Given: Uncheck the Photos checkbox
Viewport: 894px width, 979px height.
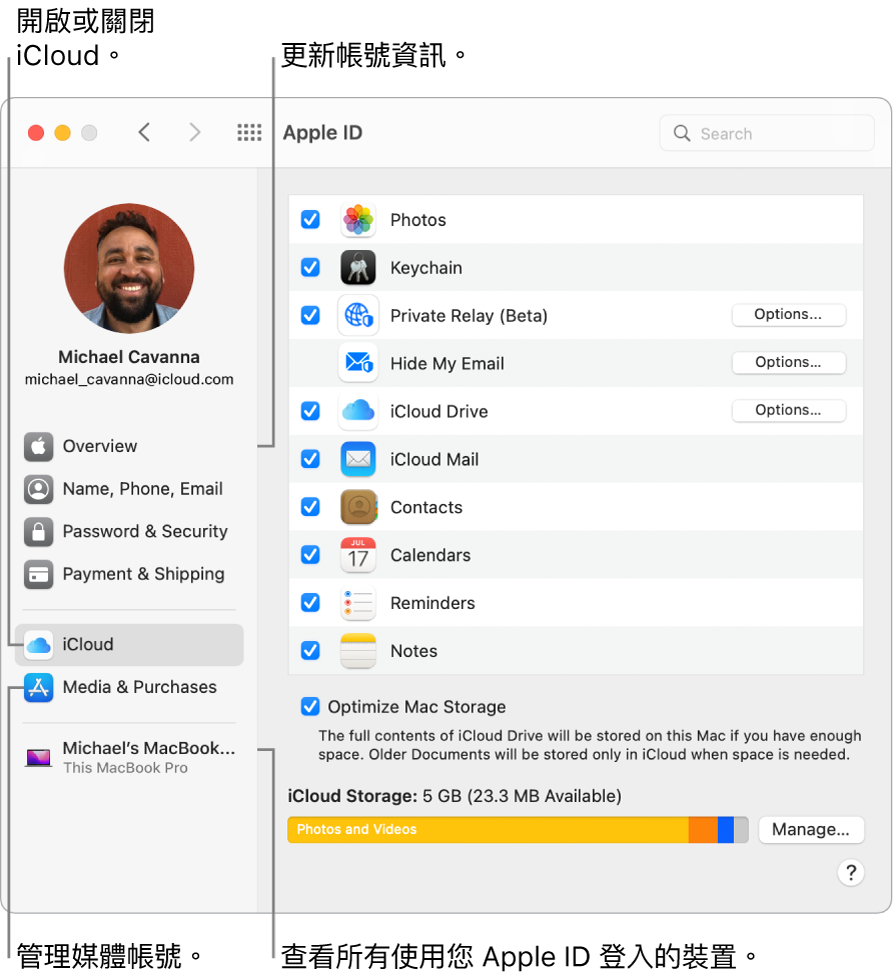Looking at the screenshot, I should pyautogui.click(x=310, y=219).
